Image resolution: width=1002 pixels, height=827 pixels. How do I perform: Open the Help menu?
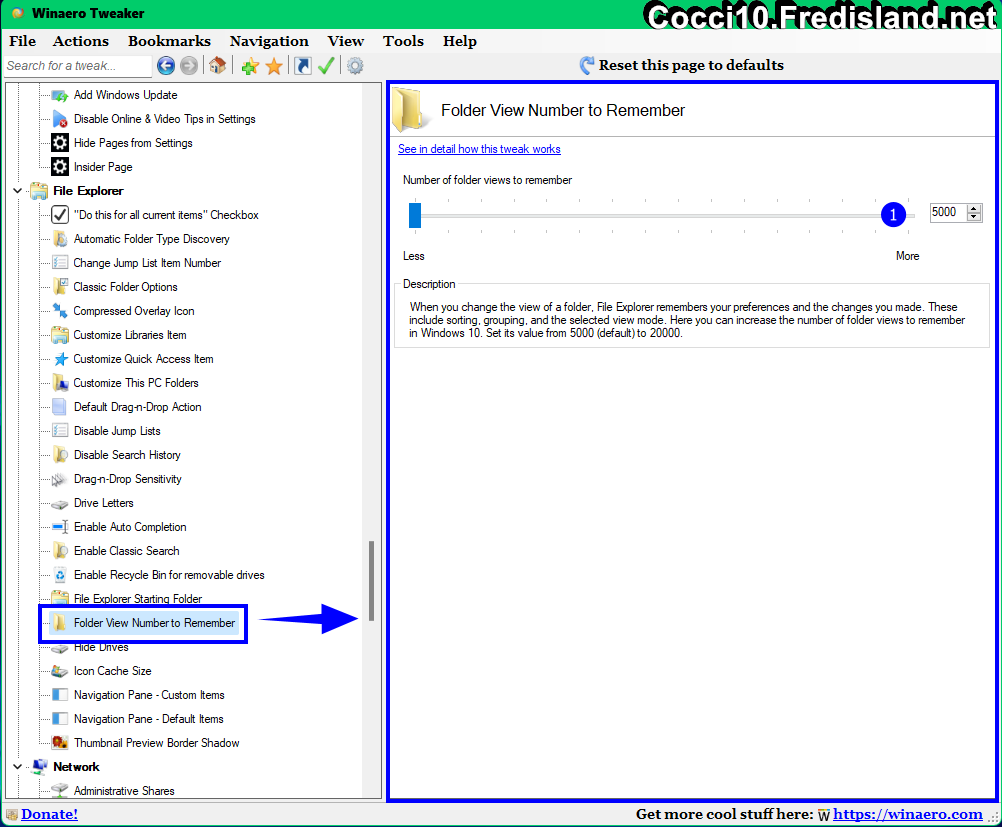[459, 41]
